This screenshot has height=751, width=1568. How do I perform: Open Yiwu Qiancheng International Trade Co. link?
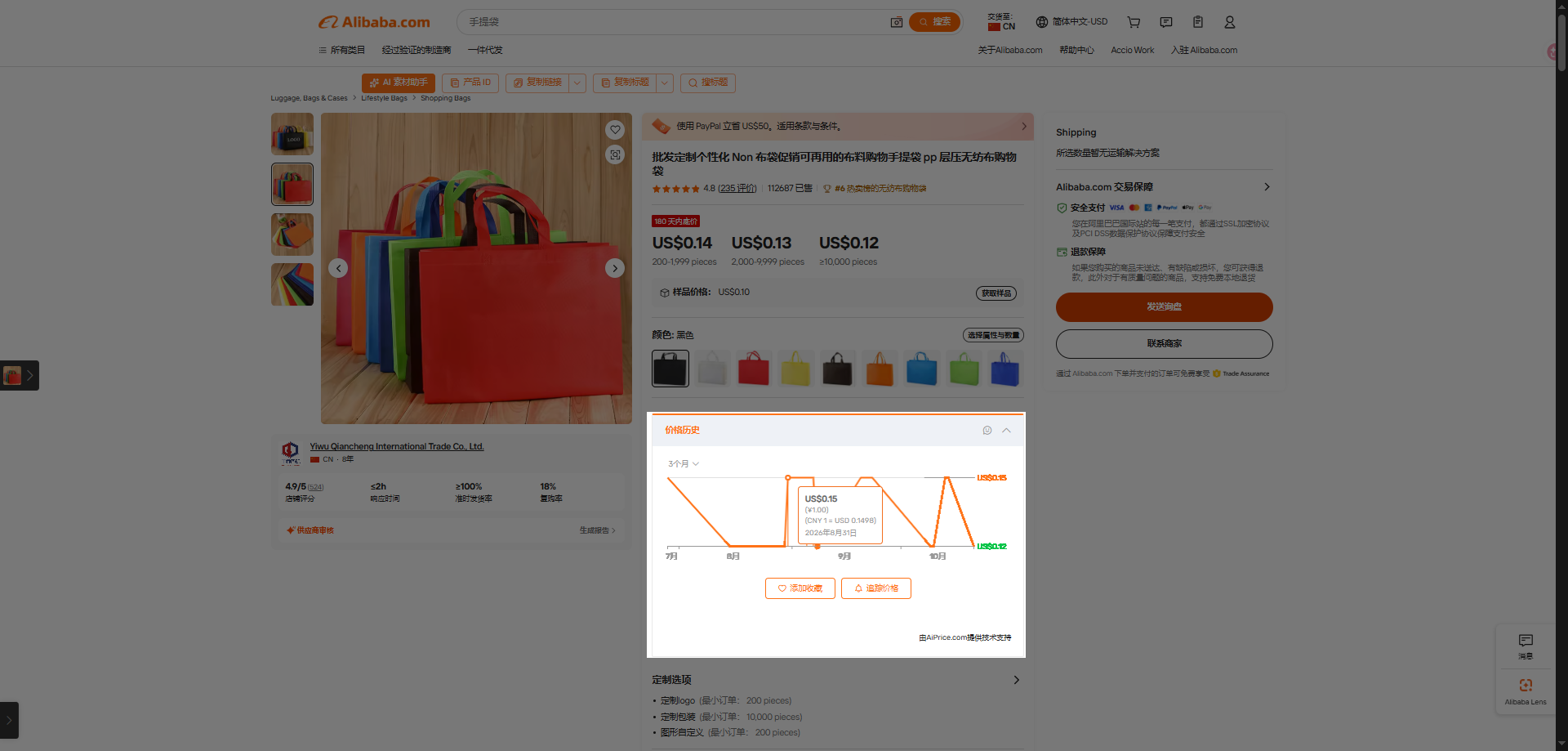[397, 446]
